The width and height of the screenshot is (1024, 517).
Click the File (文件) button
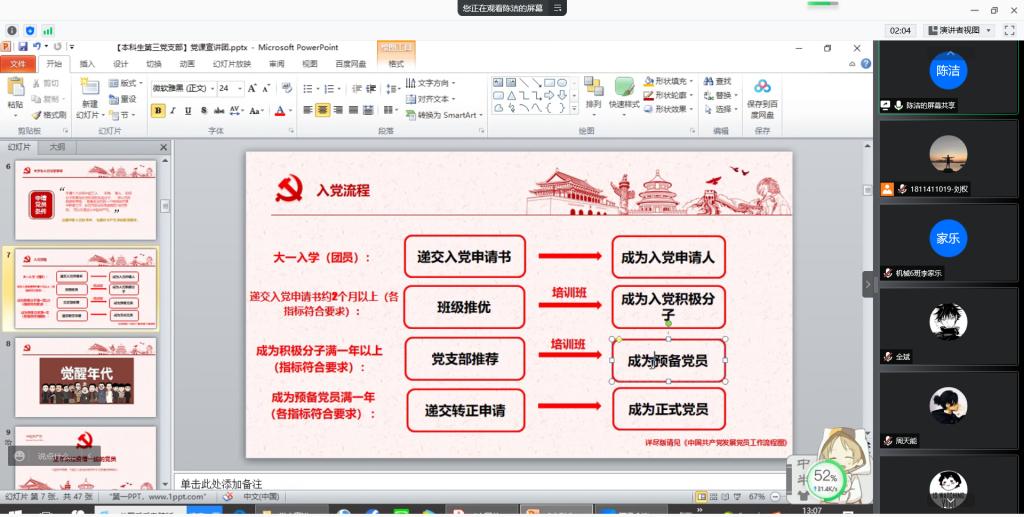[17, 64]
